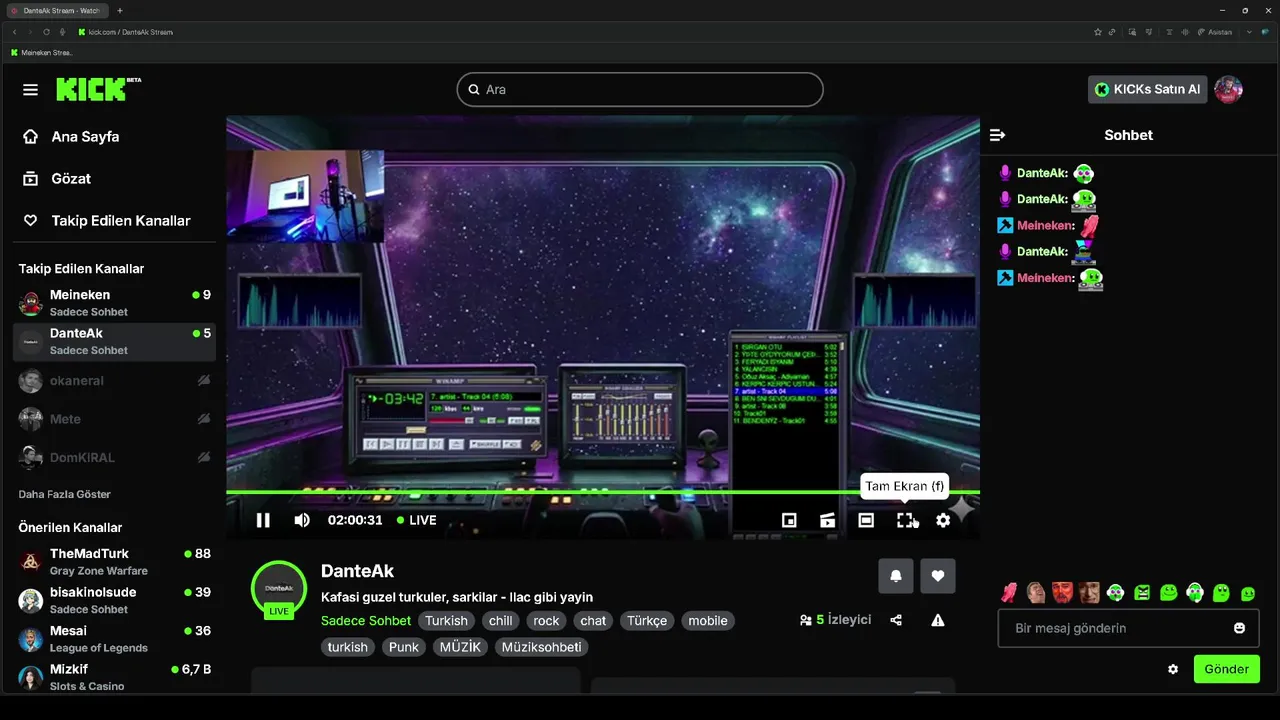This screenshot has width=1280, height=720.
Task: Open a new browser tab
Action: (x=120, y=10)
